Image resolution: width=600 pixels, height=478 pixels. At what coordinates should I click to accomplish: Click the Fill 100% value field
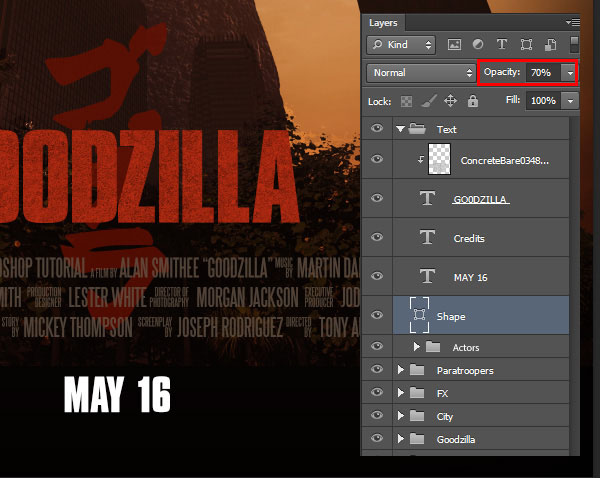543,101
